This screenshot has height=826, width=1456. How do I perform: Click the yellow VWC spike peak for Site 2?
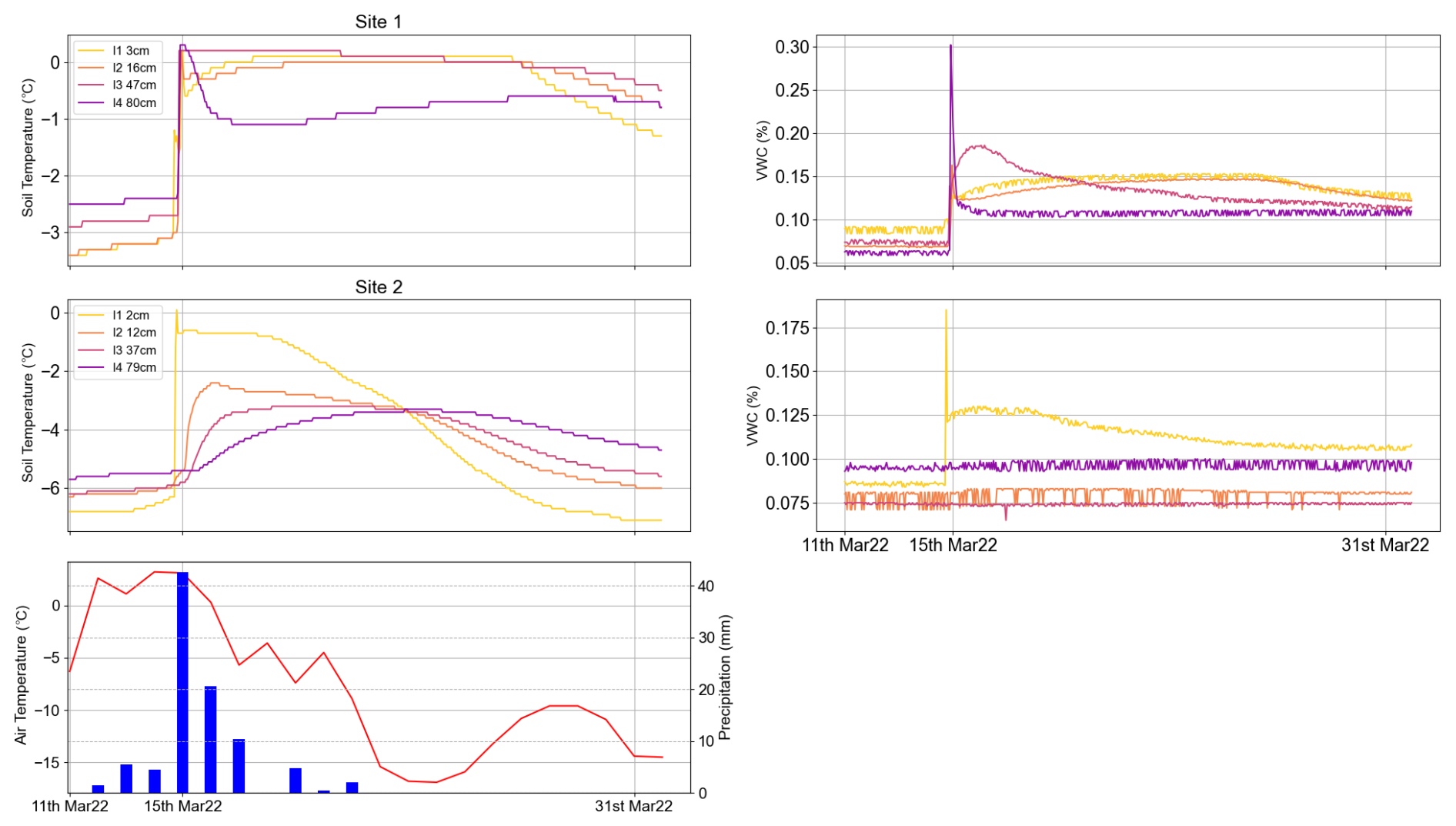click(x=946, y=311)
